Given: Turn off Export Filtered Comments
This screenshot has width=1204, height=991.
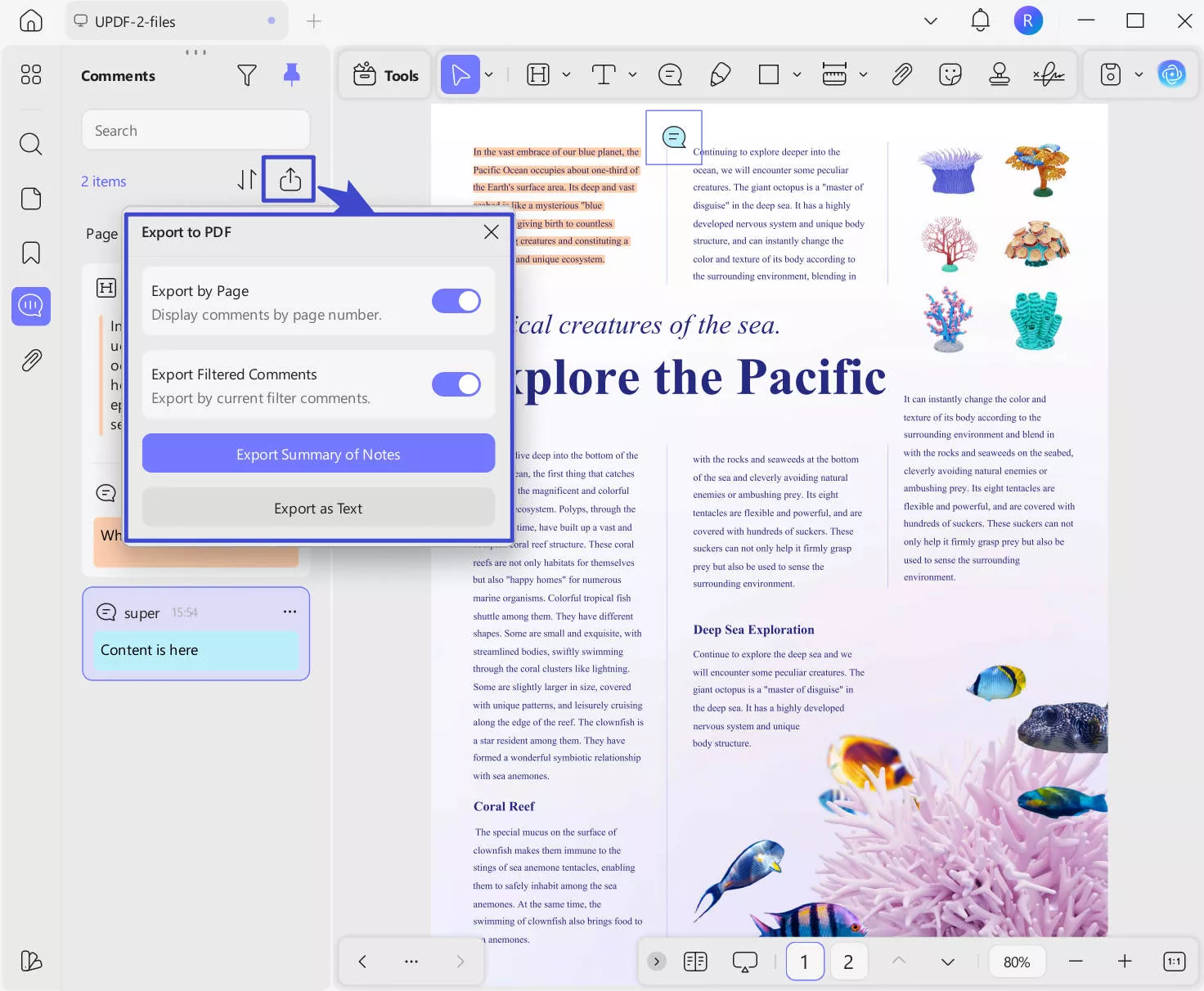Looking at the screenshot, I should 456,384.
